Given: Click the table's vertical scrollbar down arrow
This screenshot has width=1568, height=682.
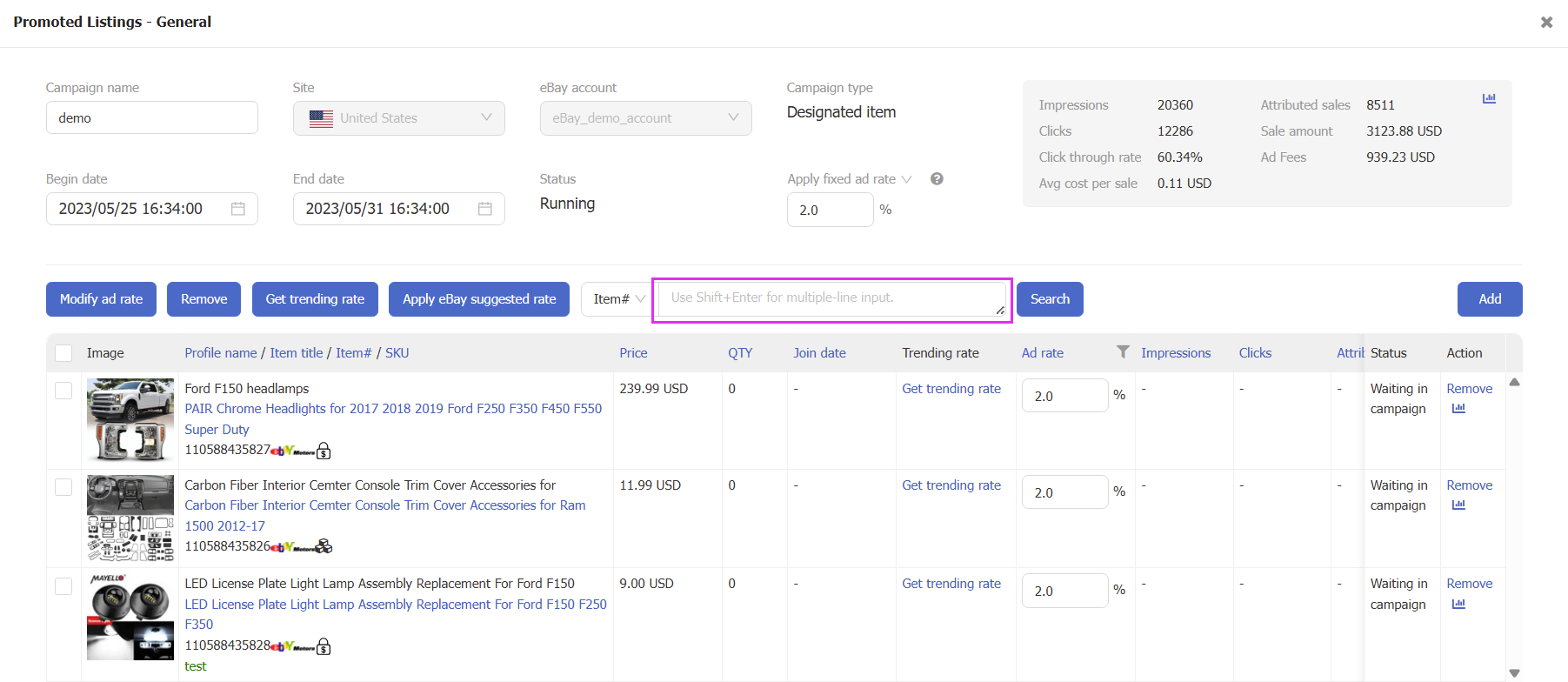Looking at the screenshot, I should [1514, 672].
